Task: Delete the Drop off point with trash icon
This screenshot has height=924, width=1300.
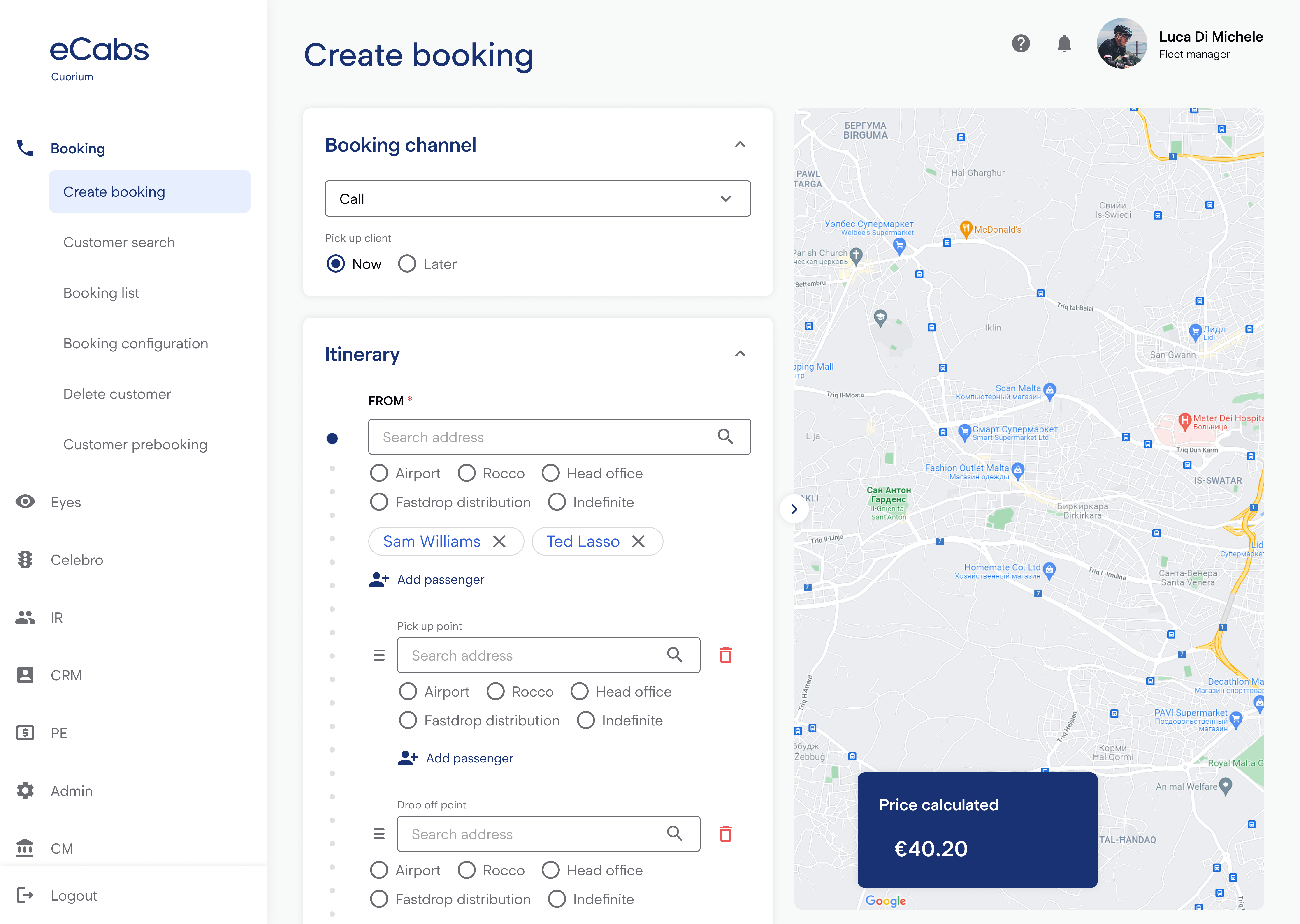Action: (726, 834)
